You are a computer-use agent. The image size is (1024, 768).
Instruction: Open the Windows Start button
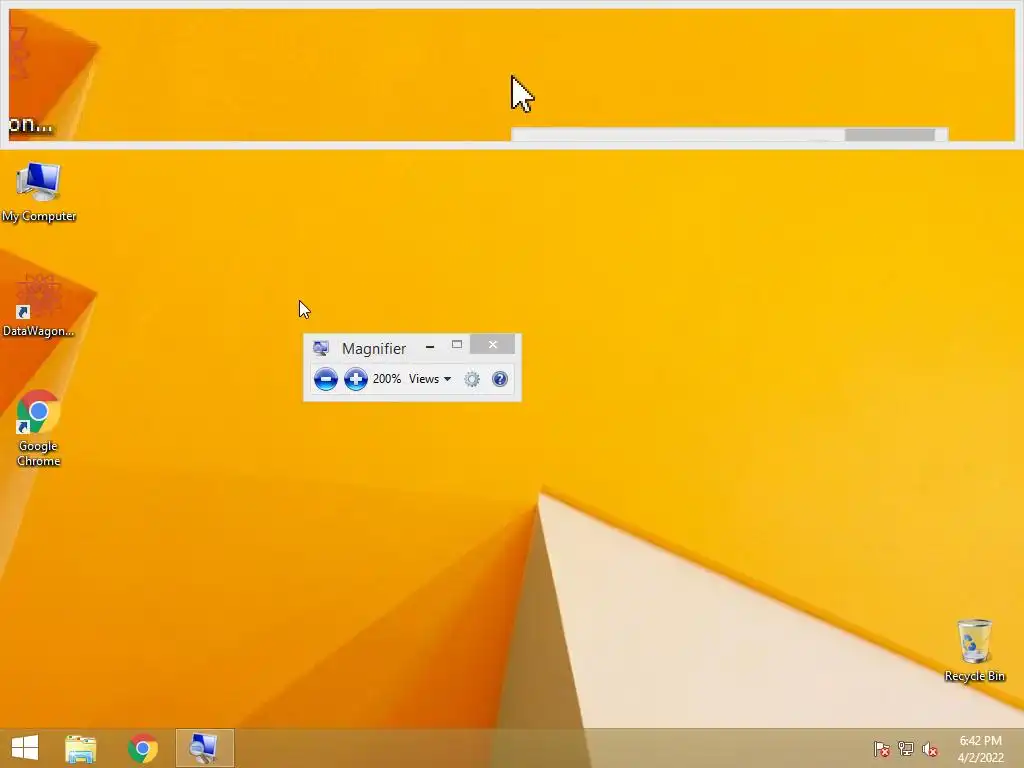tap(25, 748)
